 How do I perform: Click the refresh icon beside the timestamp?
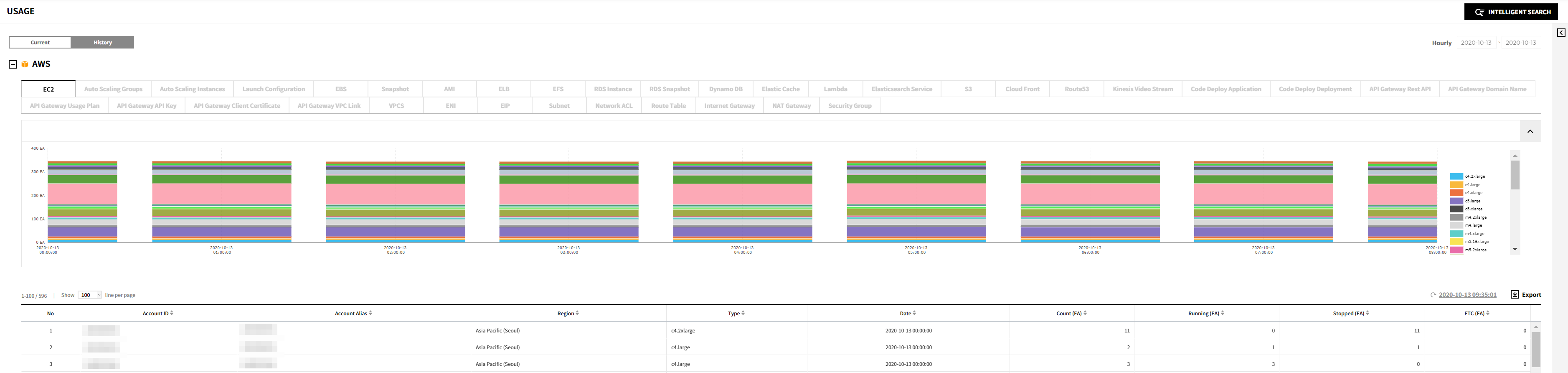1433,295
